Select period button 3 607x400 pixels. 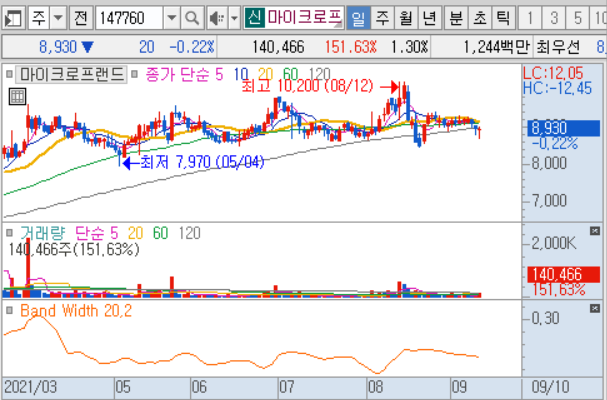[554, 18]
